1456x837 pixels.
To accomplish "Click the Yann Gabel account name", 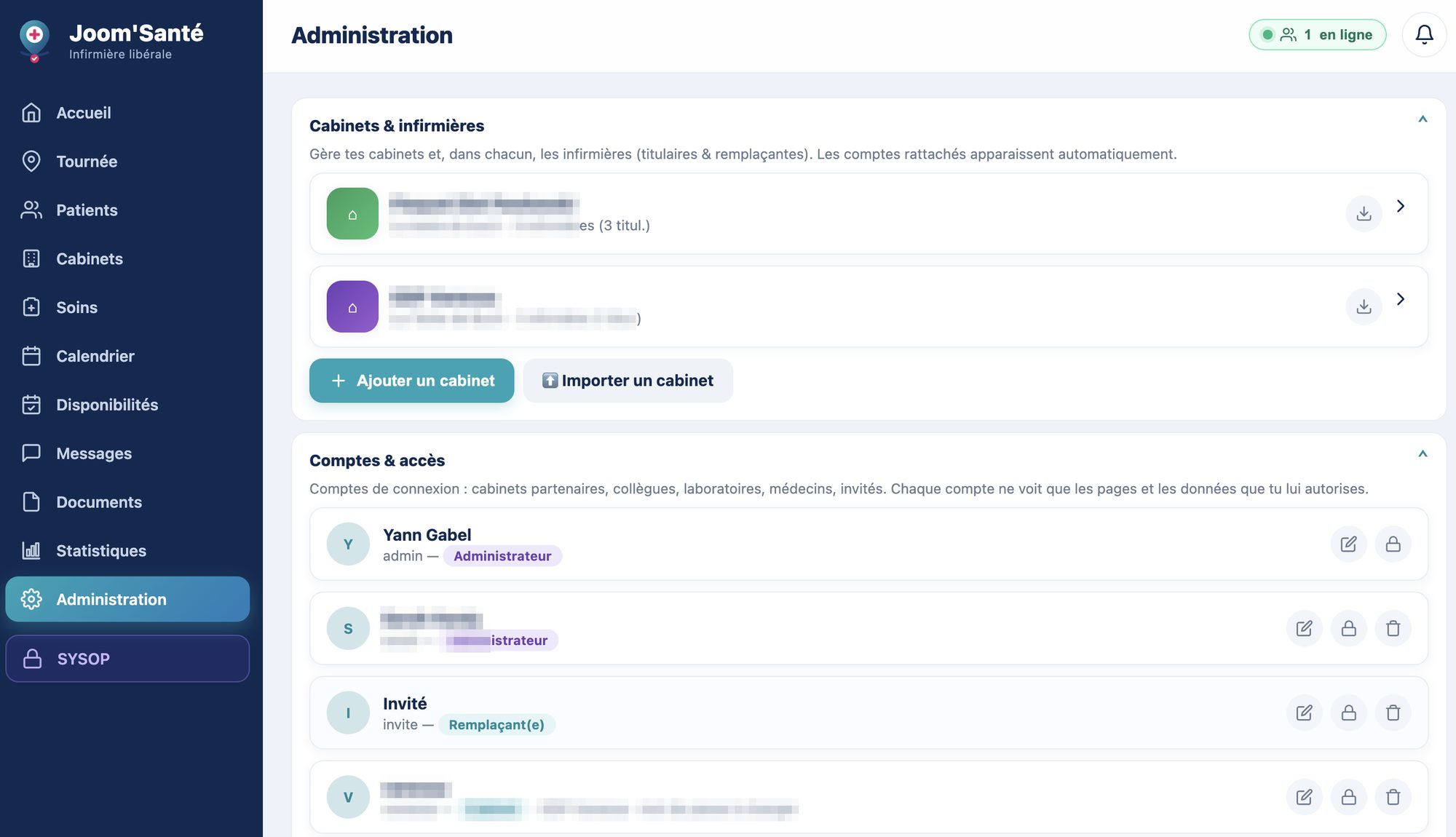I will tap(427, 535).
